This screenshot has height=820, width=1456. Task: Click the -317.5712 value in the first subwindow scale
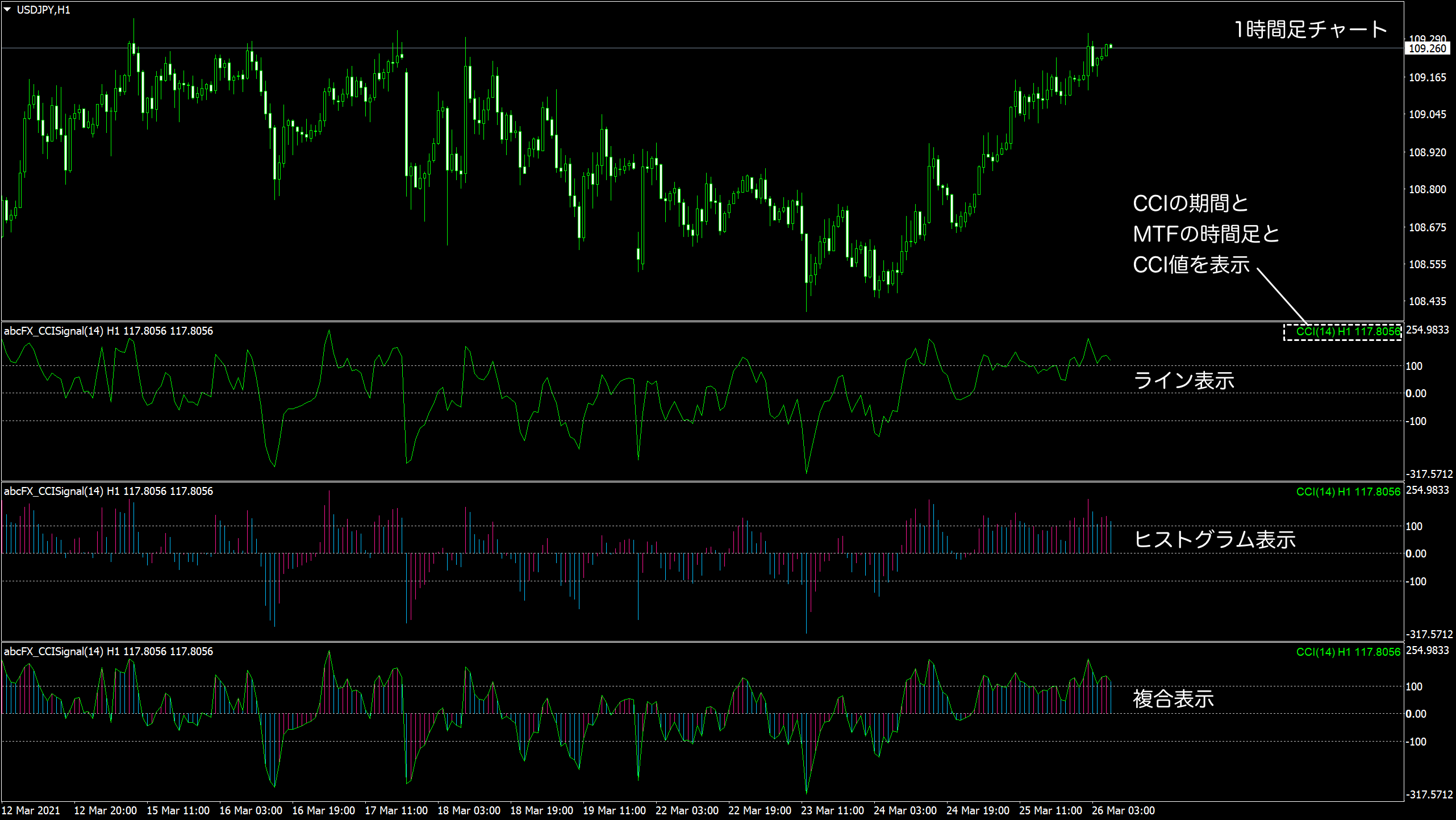[1429, 474]
